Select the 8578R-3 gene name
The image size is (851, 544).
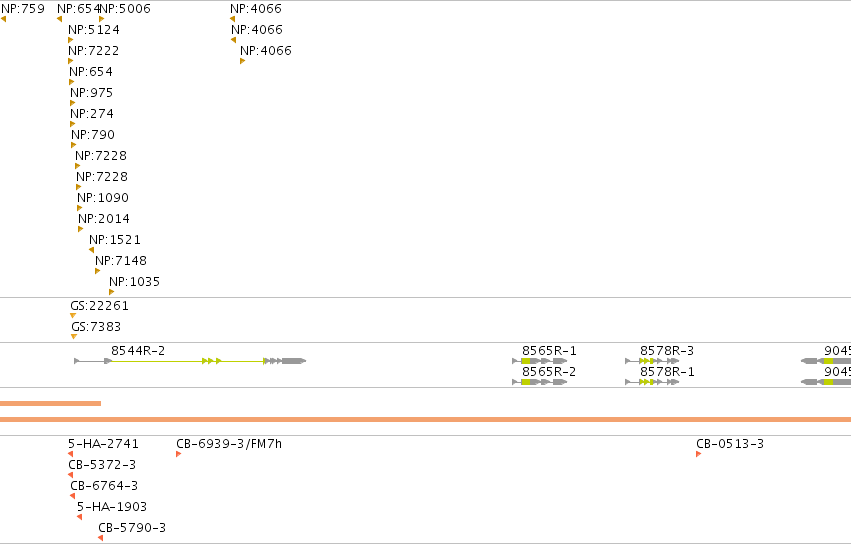click(x=667, y=351)
